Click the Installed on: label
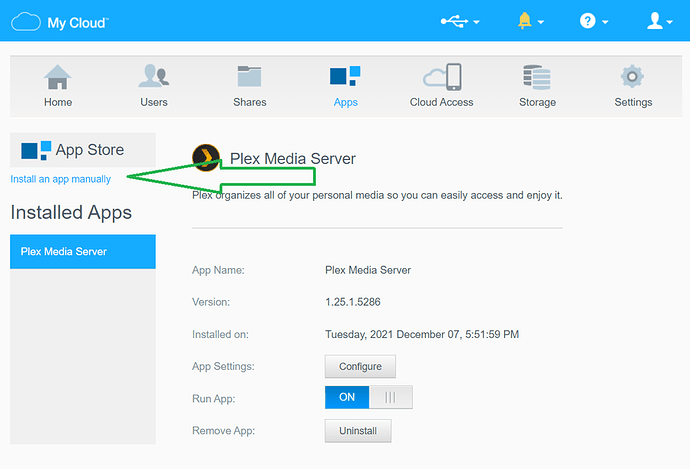The height and width of the screenshot is (469, 690). [x=220, y=334]
